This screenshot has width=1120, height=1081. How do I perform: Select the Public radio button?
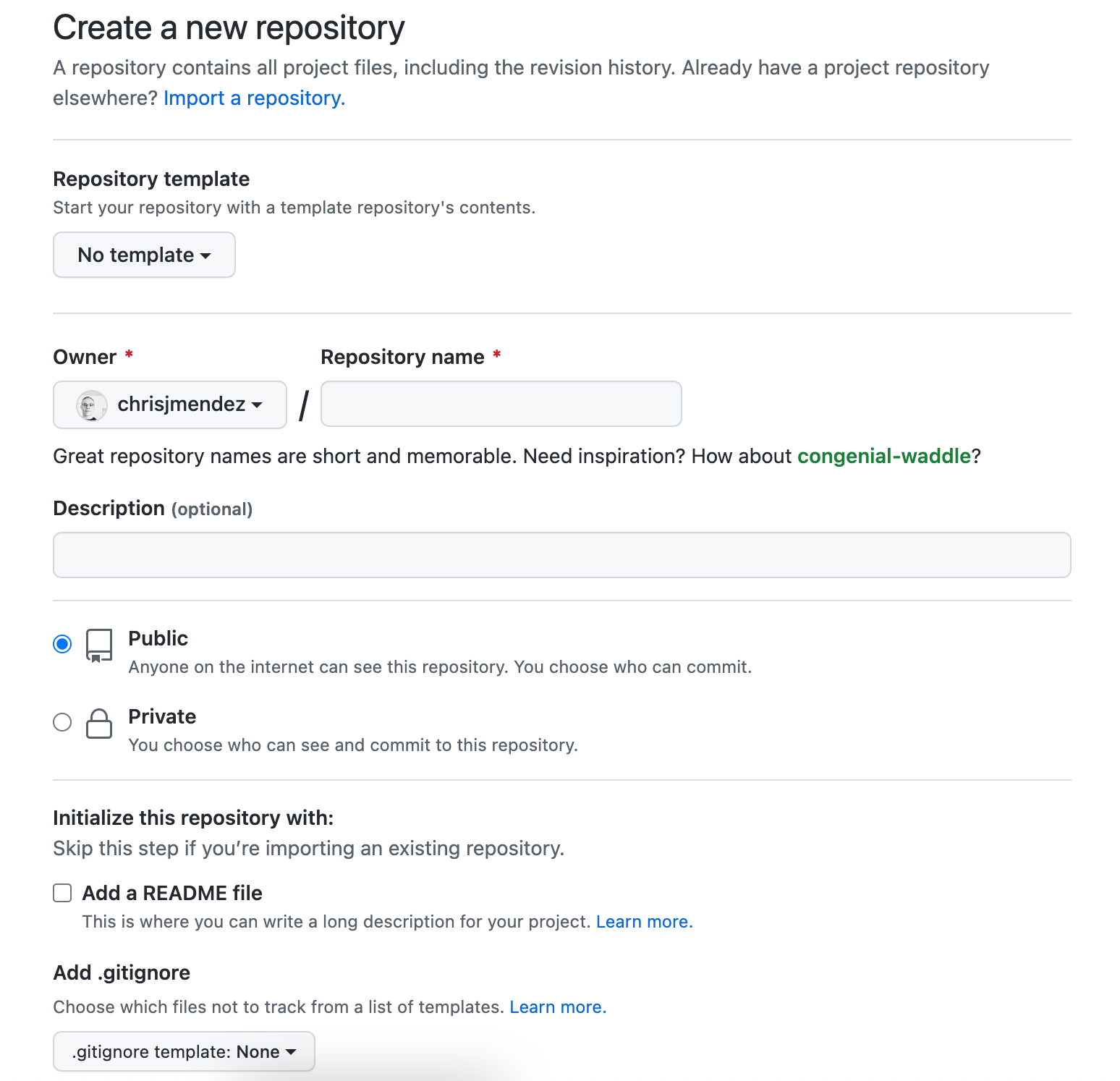pos(62,643)
